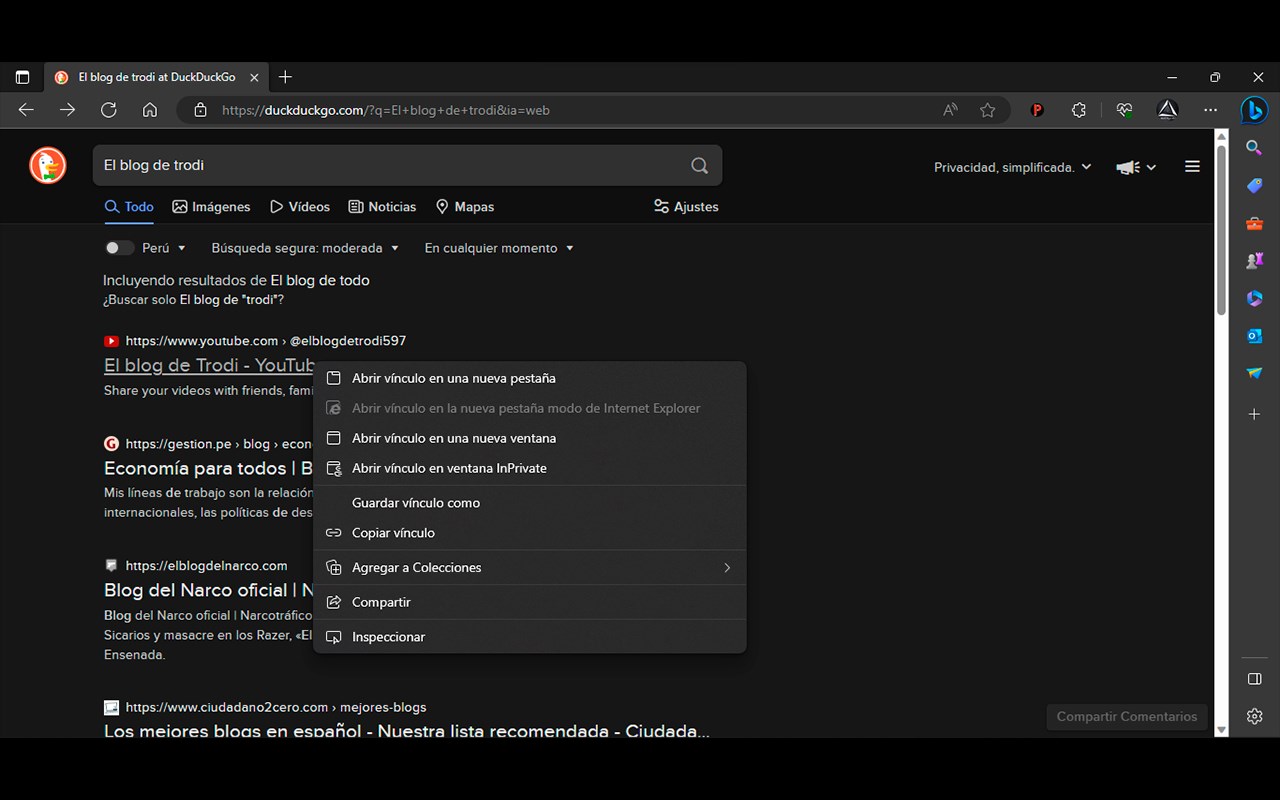Open Blog del Narco oficial result
This screenshot has width=1280, height=800.
pyautogui.click(x=209, y=590)
